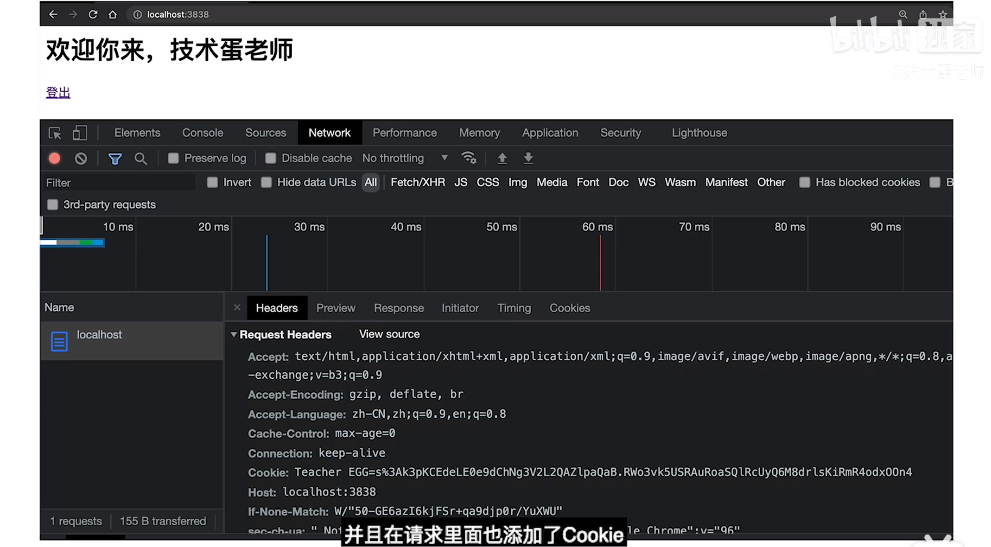Open the Console panel tab
The width and height of the screenshot is (991, 547).
(203, 133)
